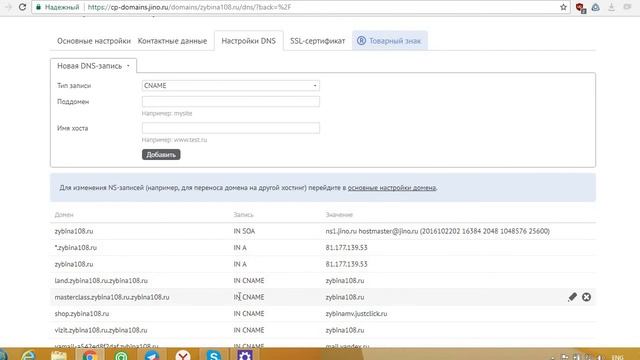This screenshot has height=360, width=640.
Task: Click the shop.zybina108.ru domain entry
Action: (x=82, y=313)
